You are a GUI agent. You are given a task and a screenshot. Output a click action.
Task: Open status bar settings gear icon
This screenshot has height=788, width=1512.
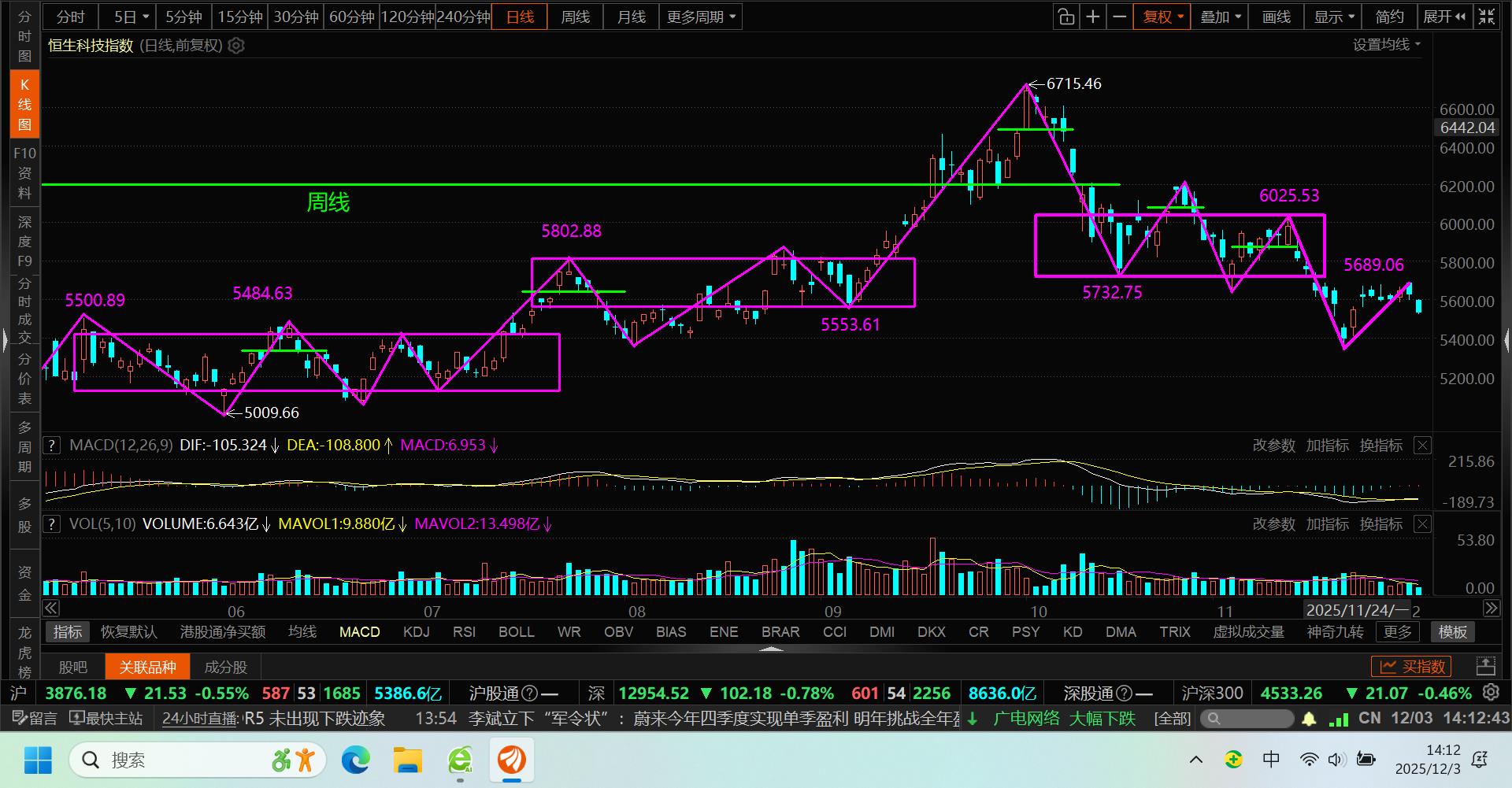click(x=1491, y=693)
